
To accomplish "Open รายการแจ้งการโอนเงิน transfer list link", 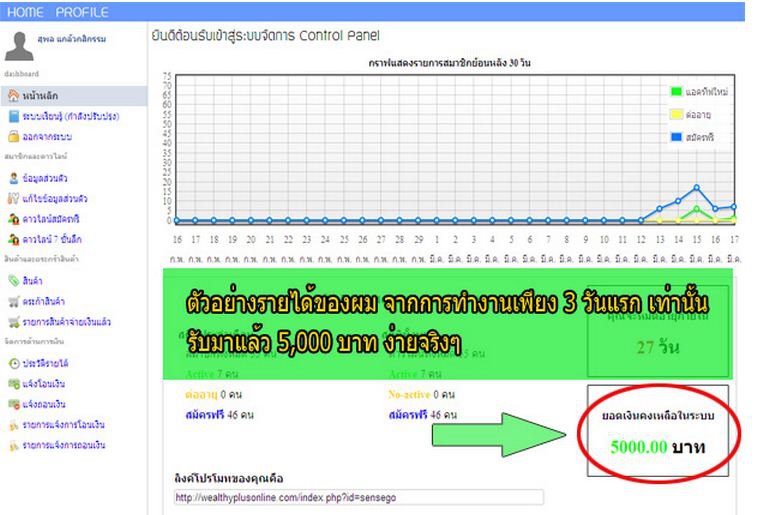I will [63, 425].
